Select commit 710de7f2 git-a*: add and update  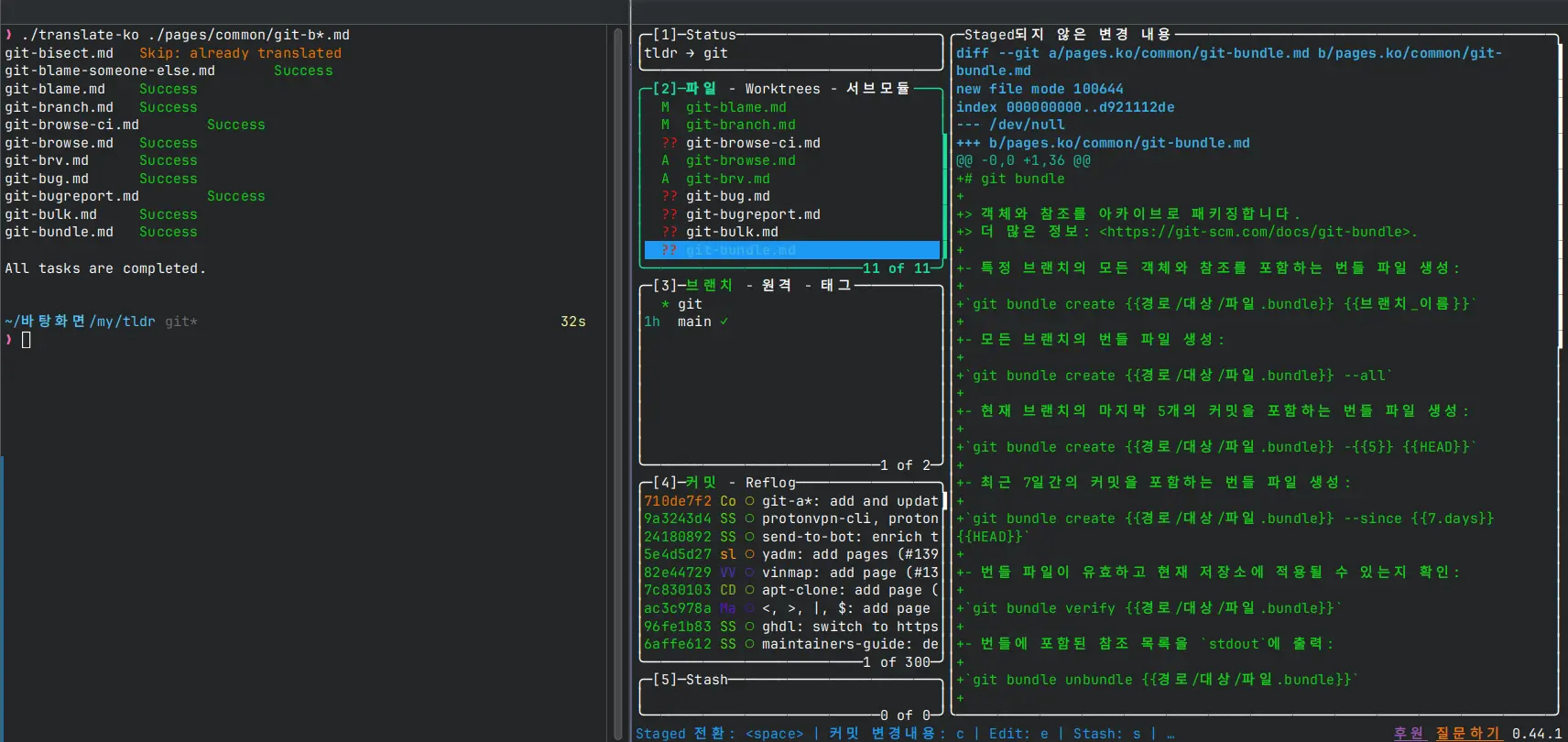coord(791,501)
